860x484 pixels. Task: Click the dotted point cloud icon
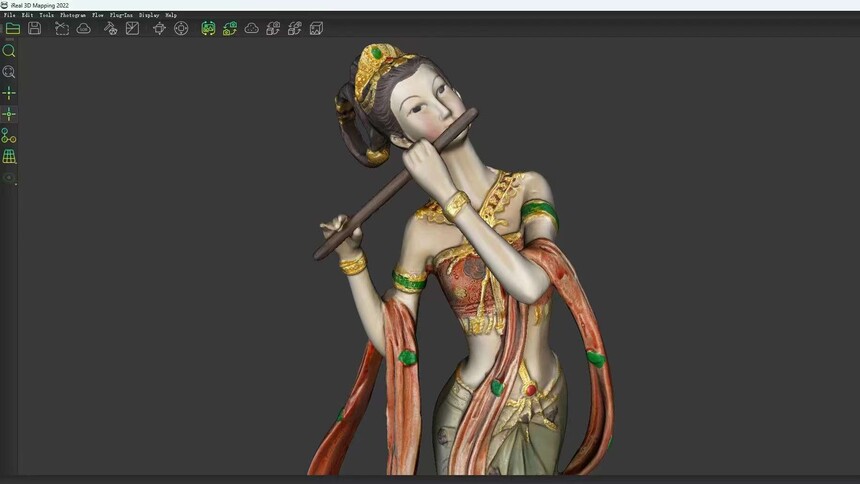[x=251, y=28]
